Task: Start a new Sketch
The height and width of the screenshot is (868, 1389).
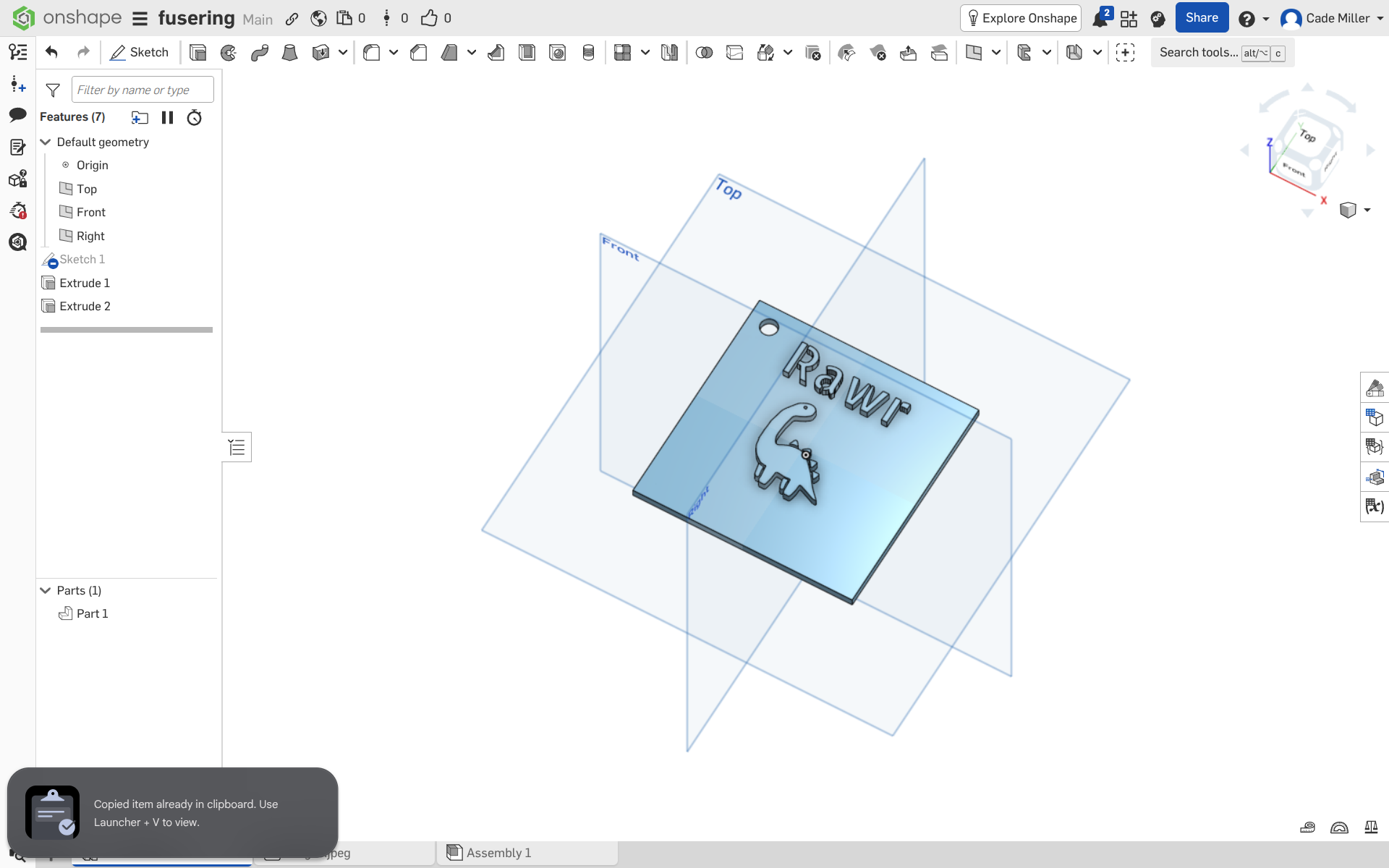Action: 139,52
